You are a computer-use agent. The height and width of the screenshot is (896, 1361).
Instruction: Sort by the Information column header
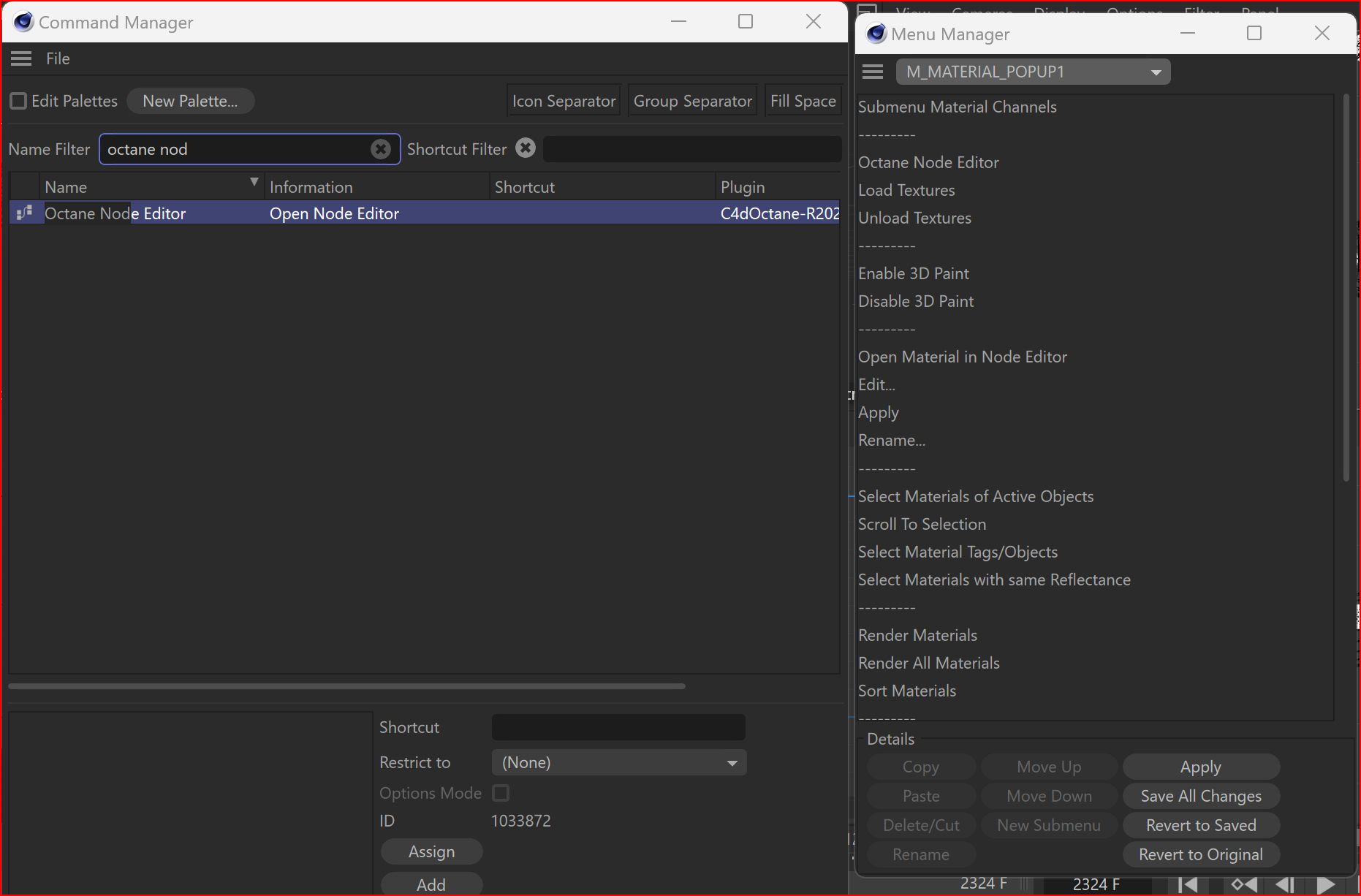click(376, 187)
